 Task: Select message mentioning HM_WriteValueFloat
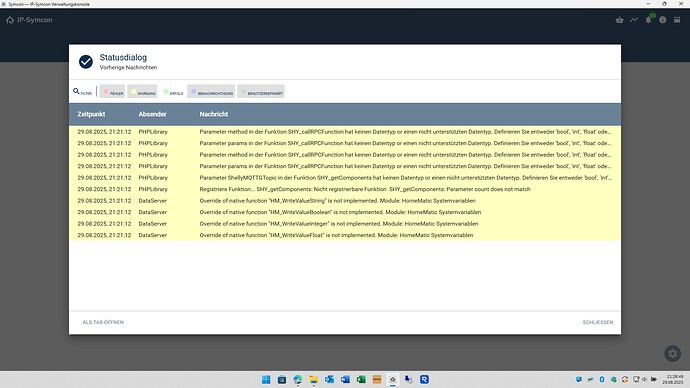[345, 235]
